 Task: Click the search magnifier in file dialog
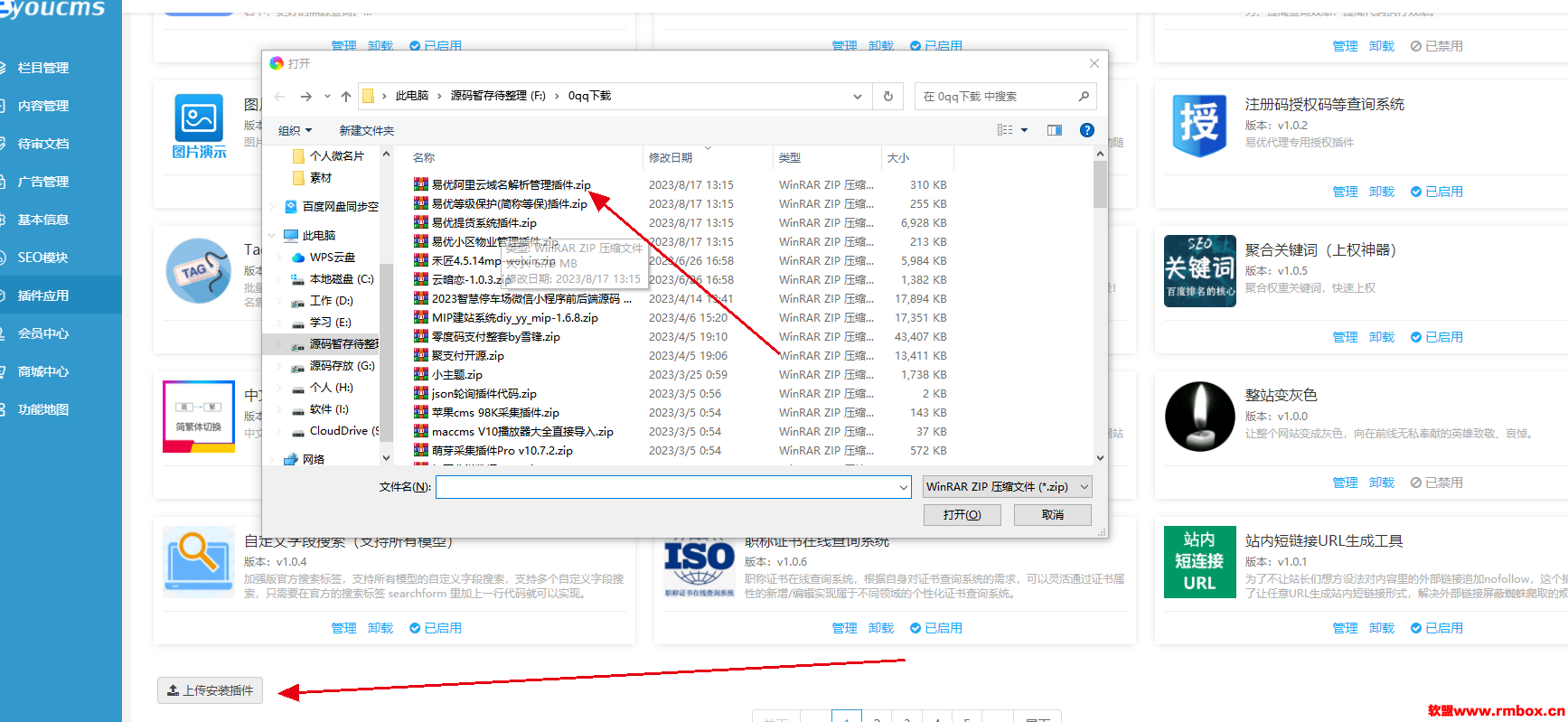point(1084,96)
